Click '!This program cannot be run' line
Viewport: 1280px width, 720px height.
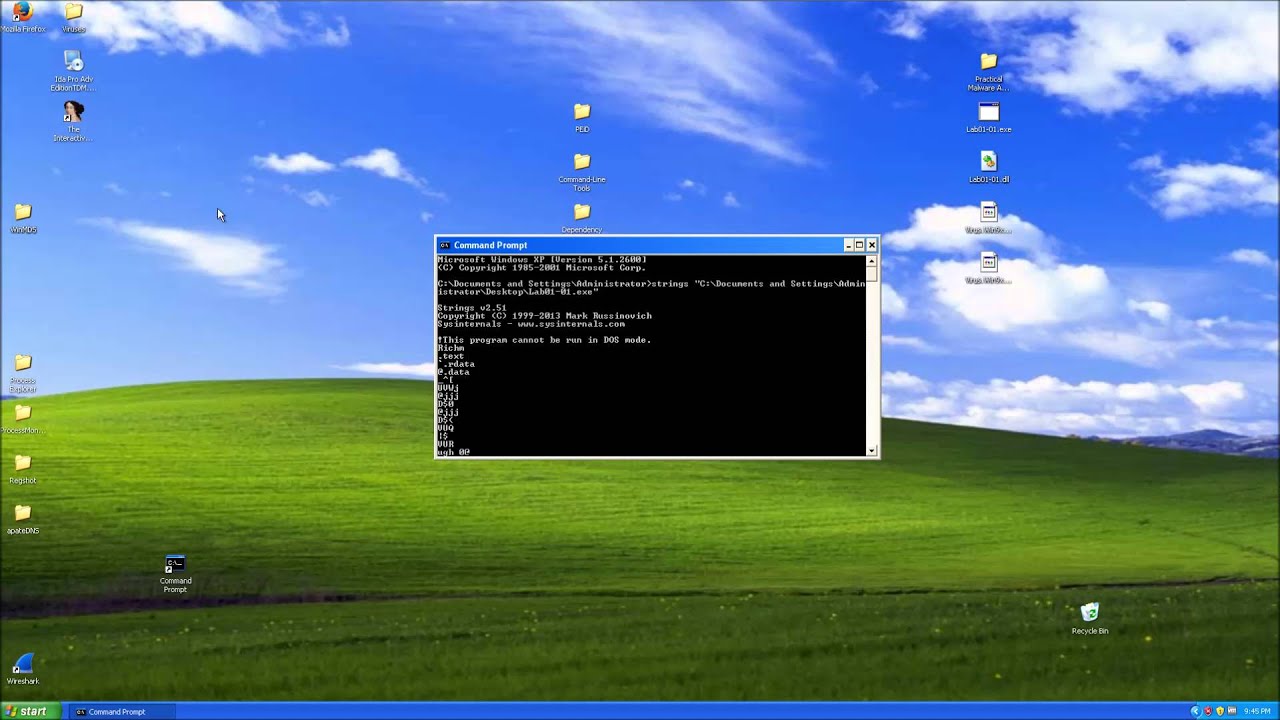click(x=544, y=340)
